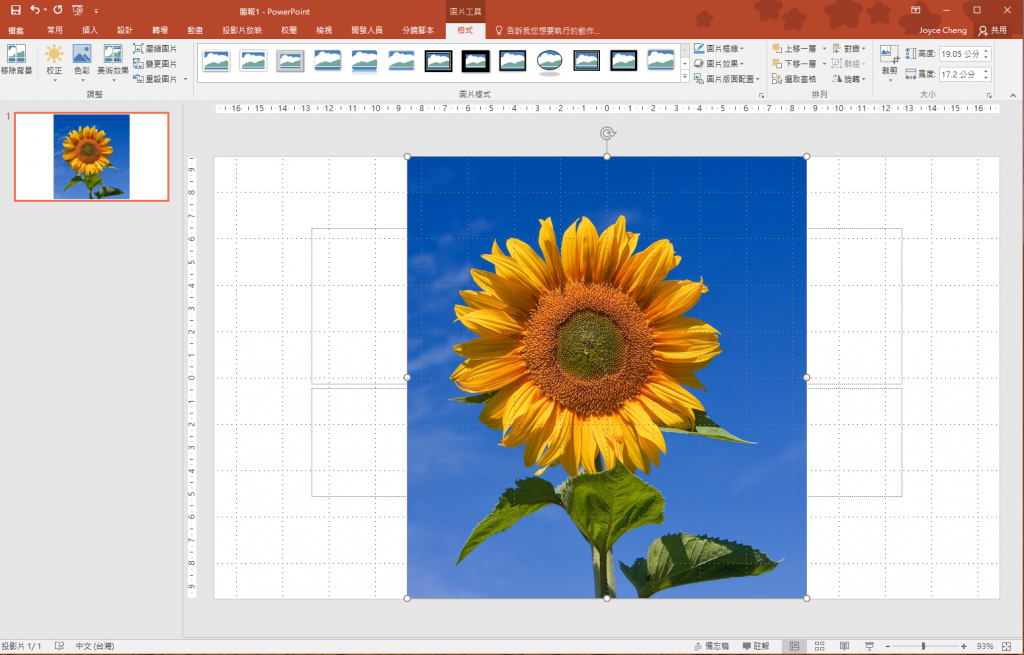This screenshot has width=1024, height=655.
Task: Increase height with stepper up arrow
Action: [x=986, y=51]
